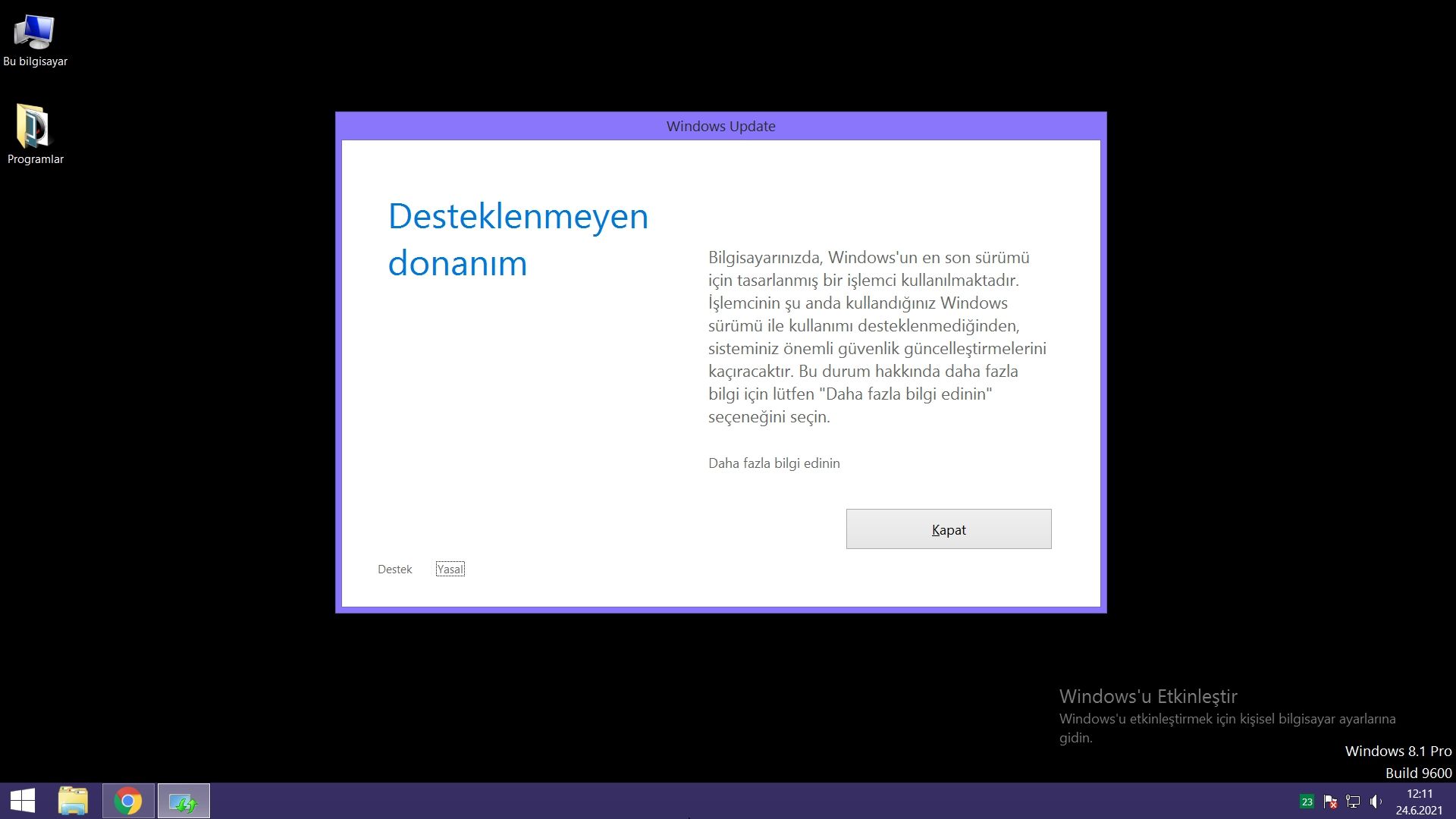
Task: Open Google Chrome from the taskbar
Action: [x=128, y=801]
